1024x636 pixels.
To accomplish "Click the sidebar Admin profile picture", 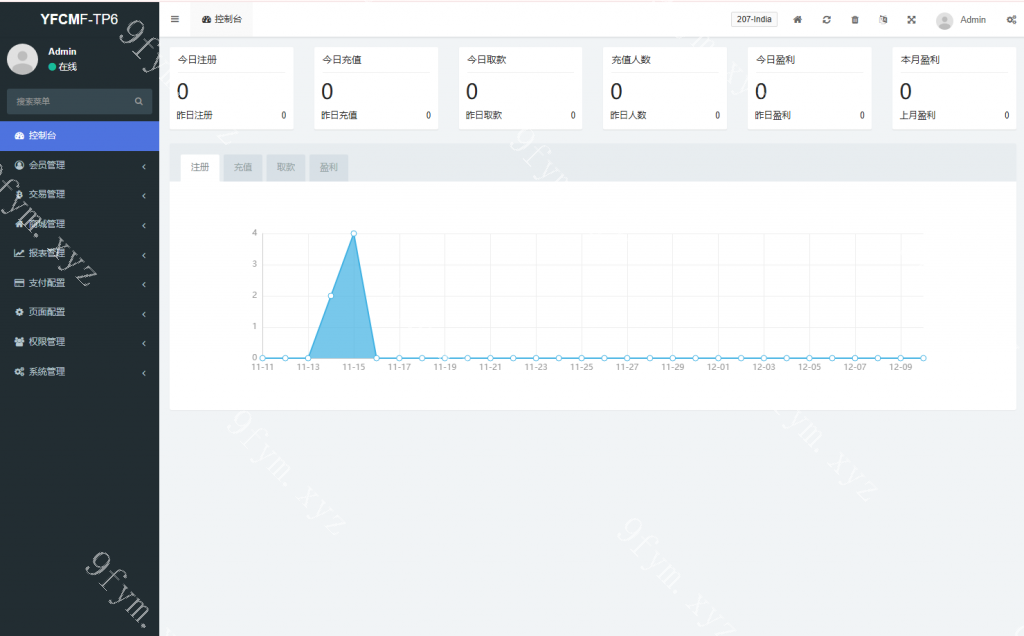I will (x=22, y=59).
